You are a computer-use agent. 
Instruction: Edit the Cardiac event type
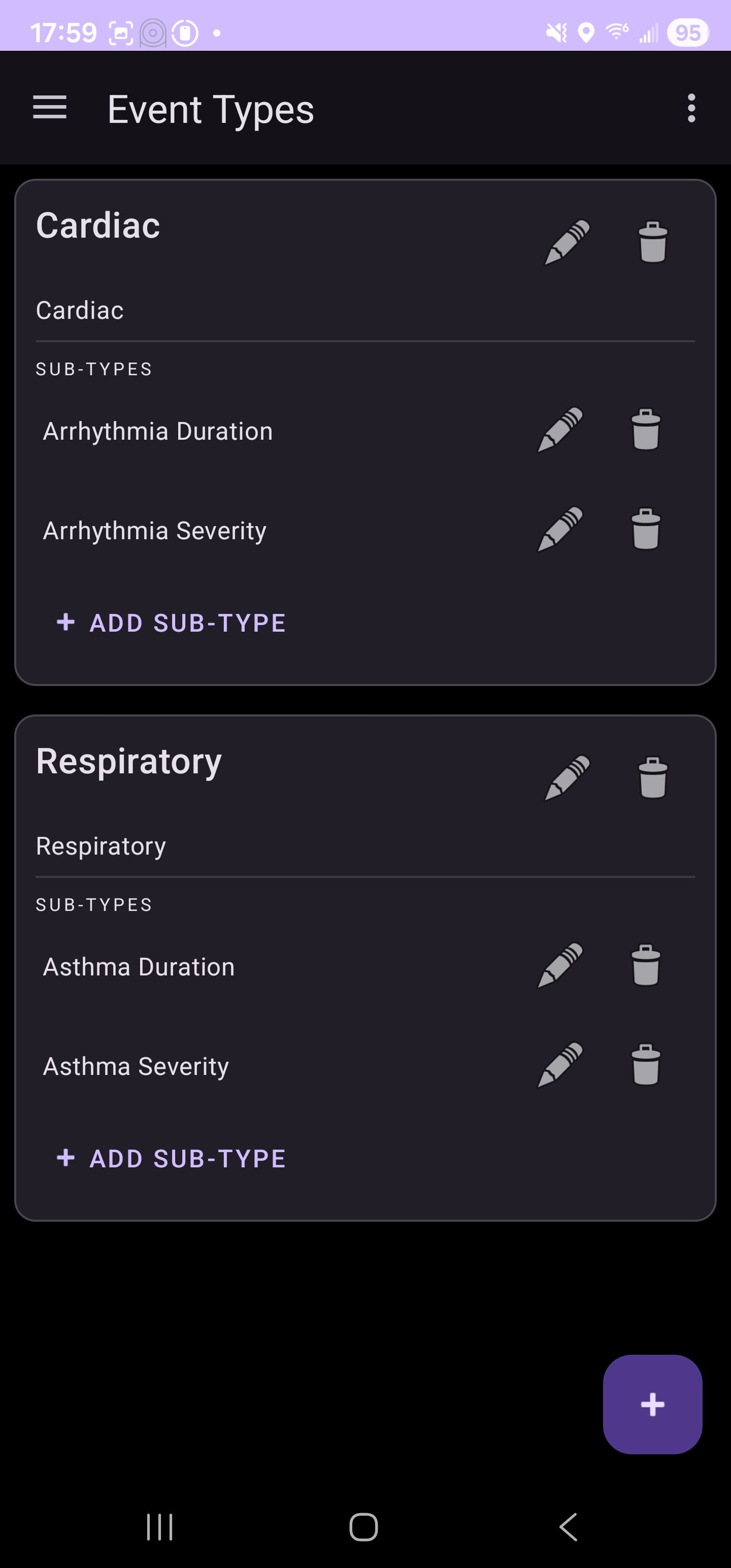[x=567, y=242]
